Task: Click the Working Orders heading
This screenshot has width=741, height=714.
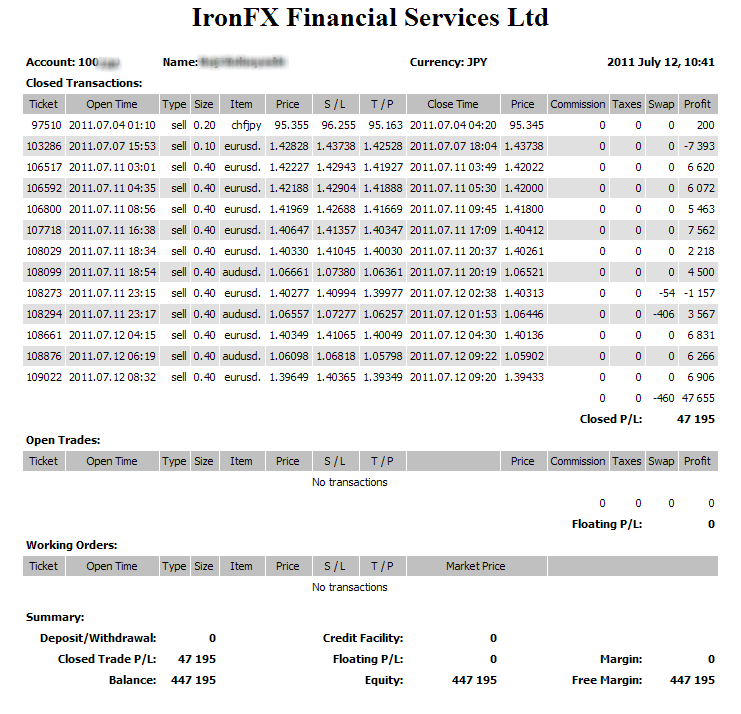Action: [71, 545]
